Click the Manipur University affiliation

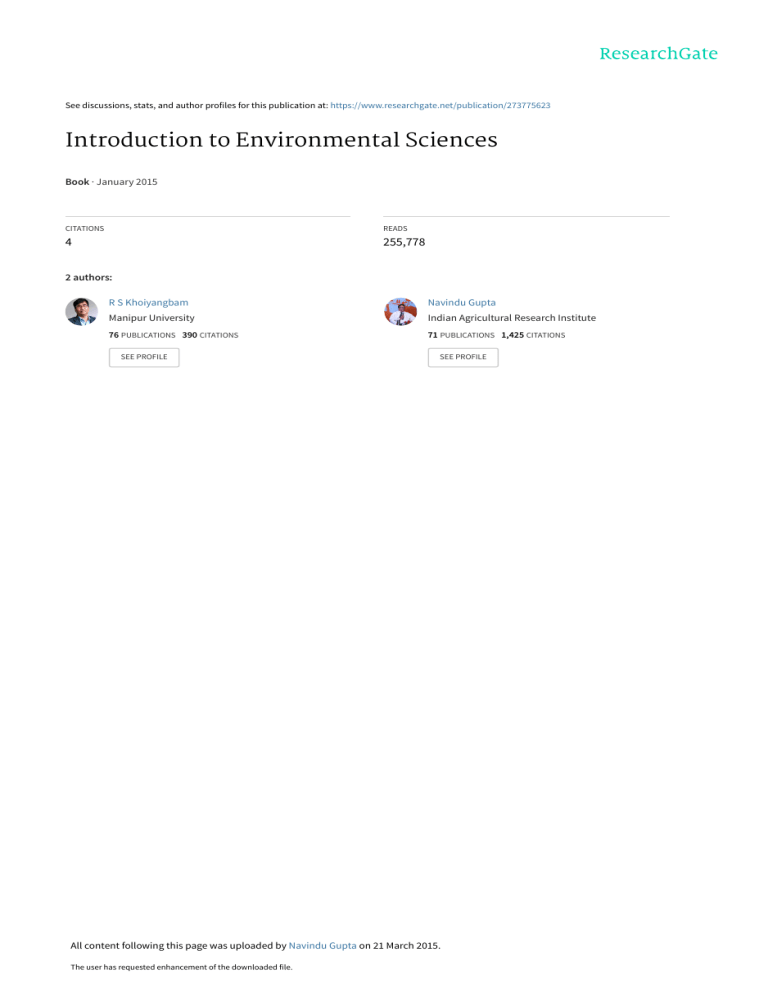(151, 318)
